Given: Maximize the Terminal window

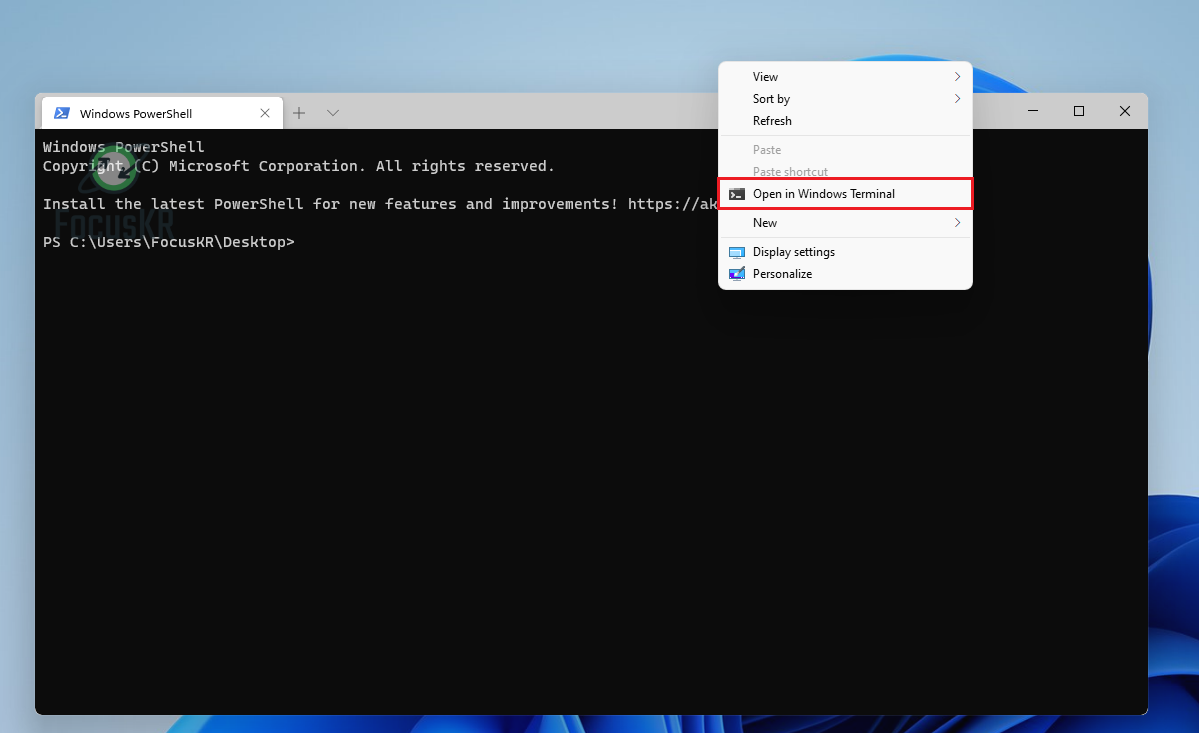Looking at the screenshot, I should point(1078,111).
